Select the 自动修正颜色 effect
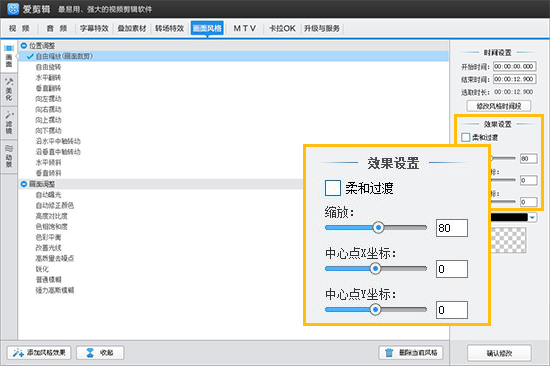 pyautogui.click(x=55, y=205)
